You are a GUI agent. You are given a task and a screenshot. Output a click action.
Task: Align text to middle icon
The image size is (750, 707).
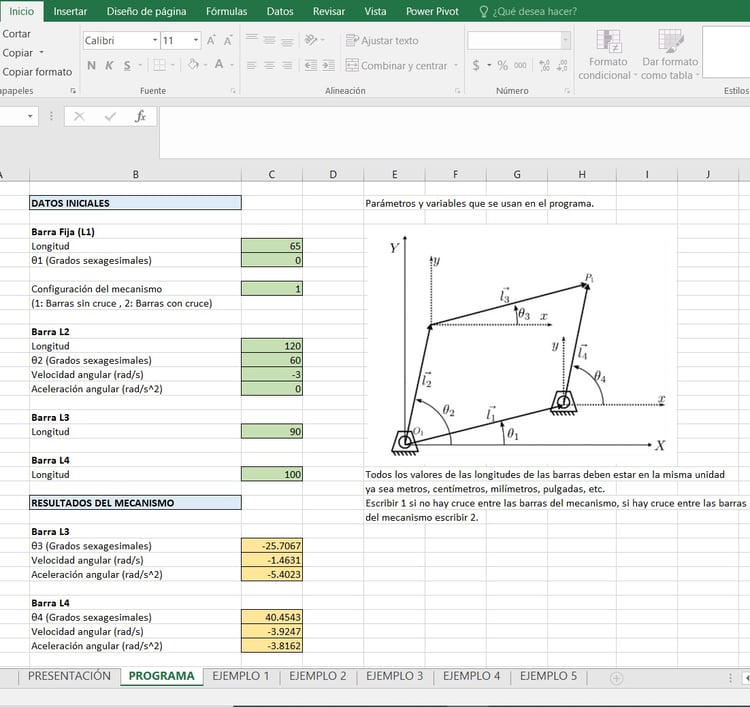[269, 40]
